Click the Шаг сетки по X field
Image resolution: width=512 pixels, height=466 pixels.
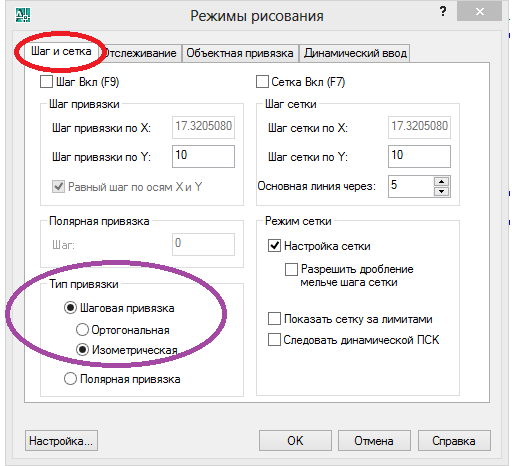(x=419, y=127)
